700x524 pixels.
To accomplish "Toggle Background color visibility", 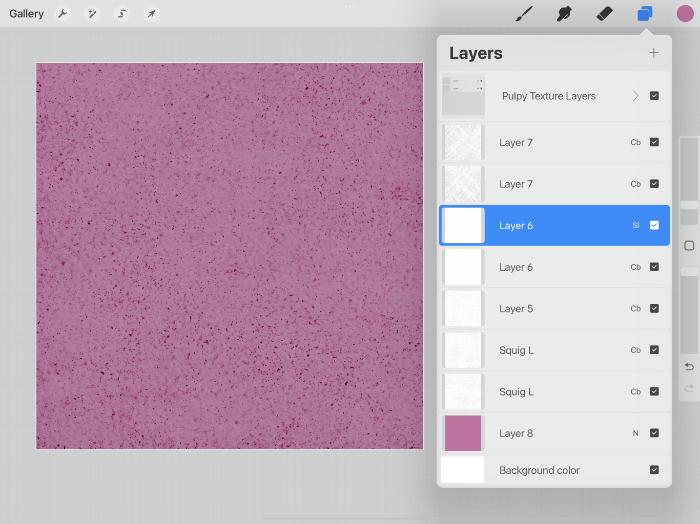I will click(654, 470).
